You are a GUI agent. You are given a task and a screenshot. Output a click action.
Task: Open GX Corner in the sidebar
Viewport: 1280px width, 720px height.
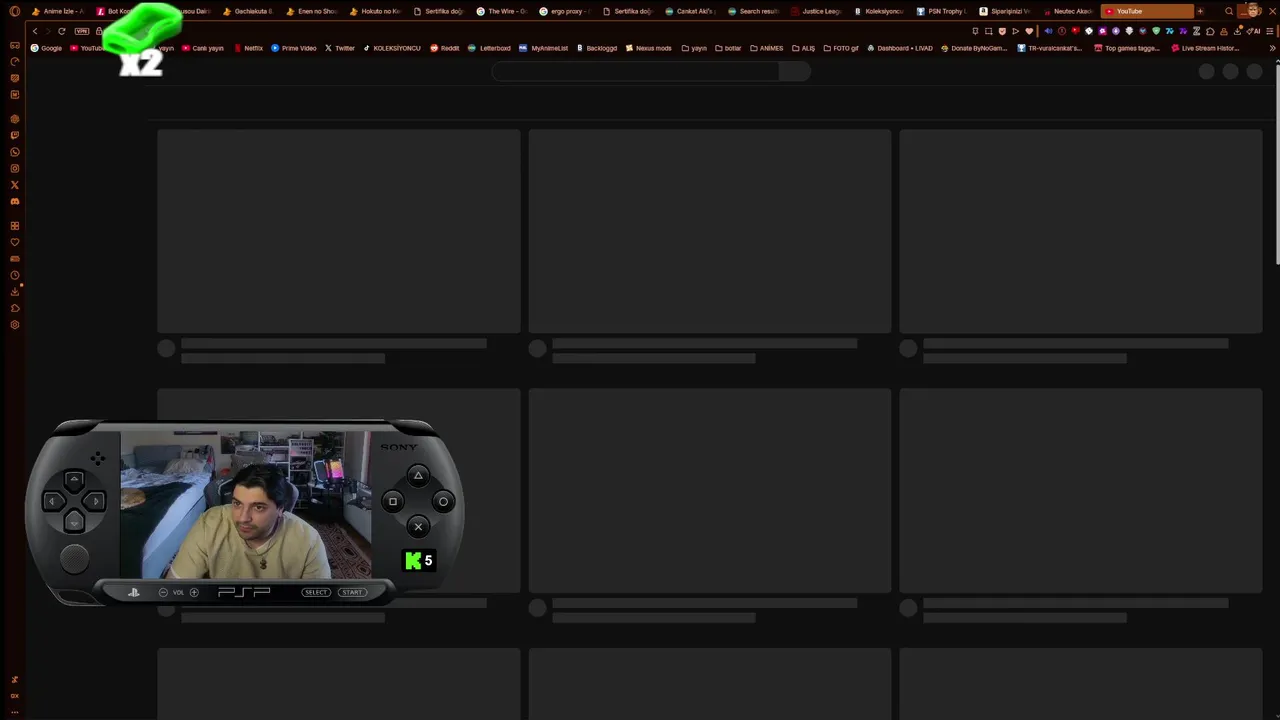click(x=14, y=46)
